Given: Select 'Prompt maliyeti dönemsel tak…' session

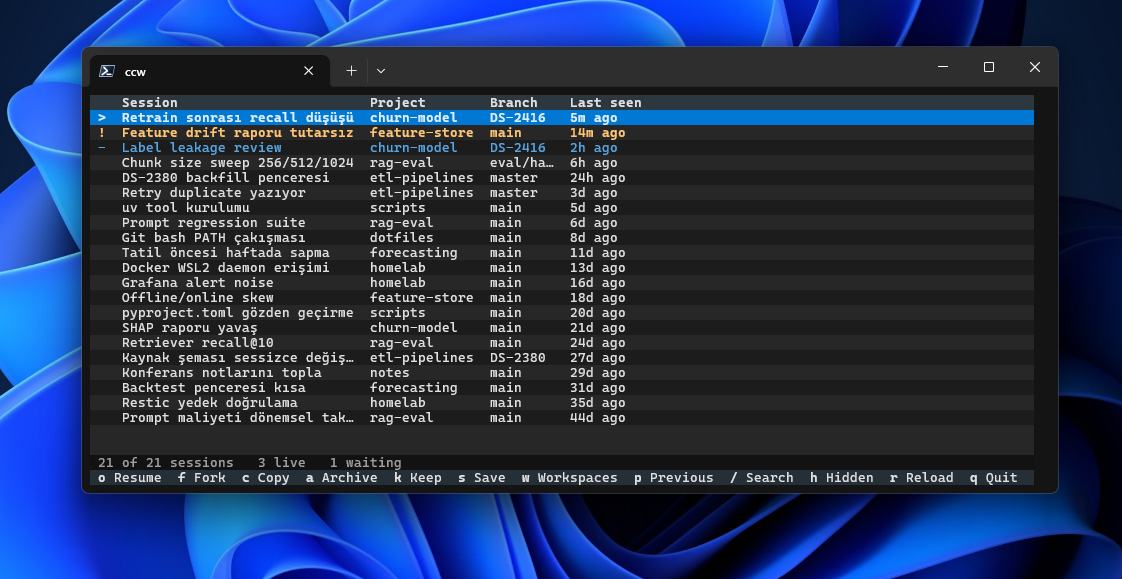Looking at the screenshot, I should pyautogui.click(x=562, y=418).
